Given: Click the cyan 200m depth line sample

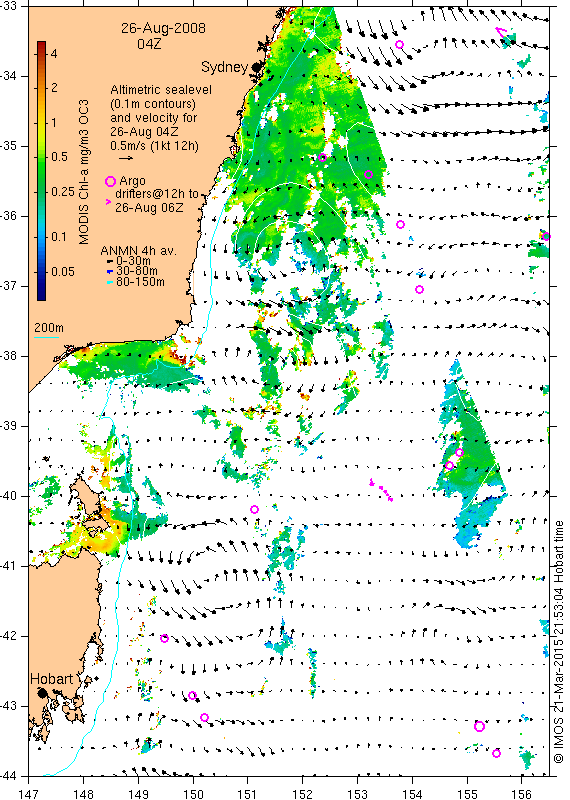Looking at the screenshot, I should [47, 336].
